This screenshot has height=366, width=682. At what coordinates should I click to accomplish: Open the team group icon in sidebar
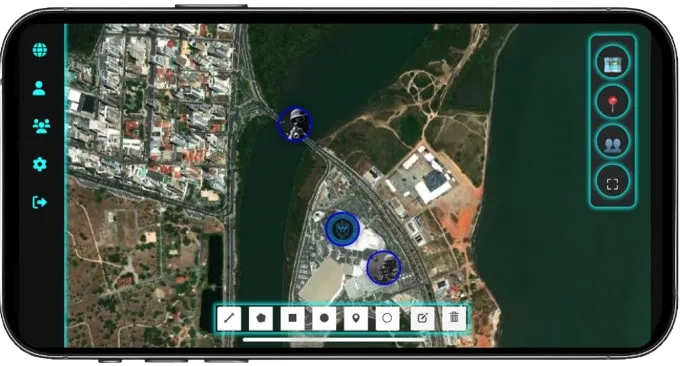point(41,126)
